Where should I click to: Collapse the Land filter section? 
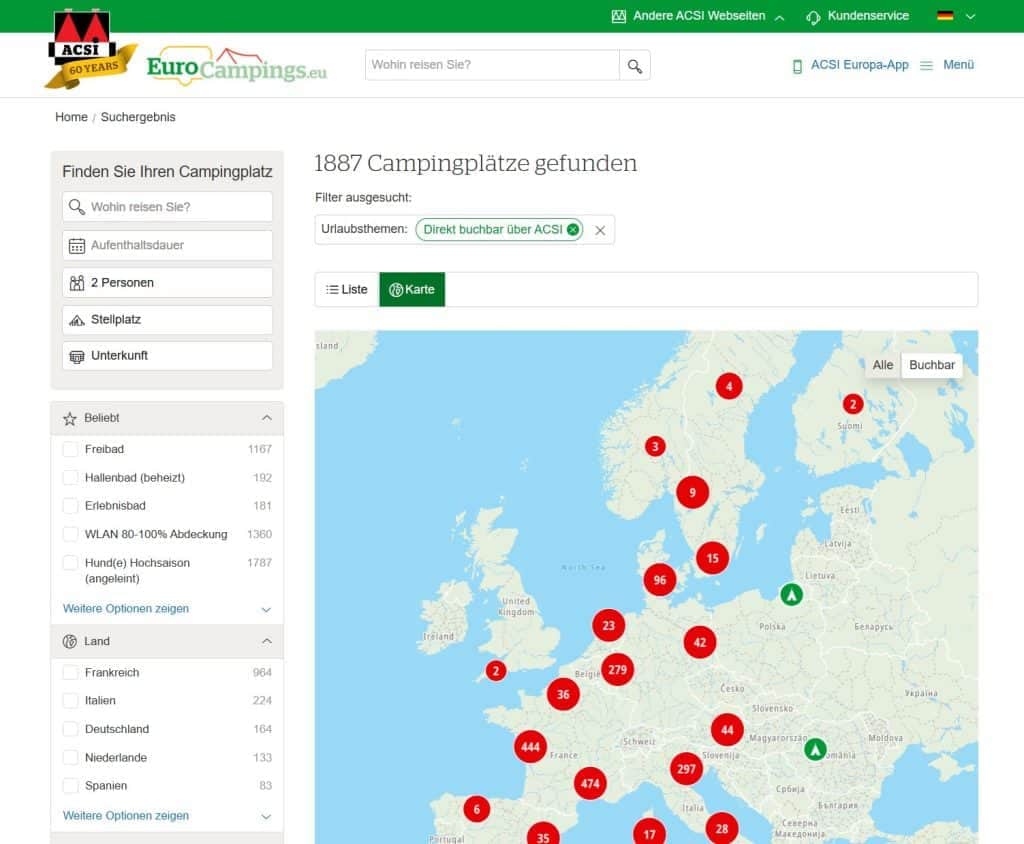pyautogui.click(x=167, y=641)
